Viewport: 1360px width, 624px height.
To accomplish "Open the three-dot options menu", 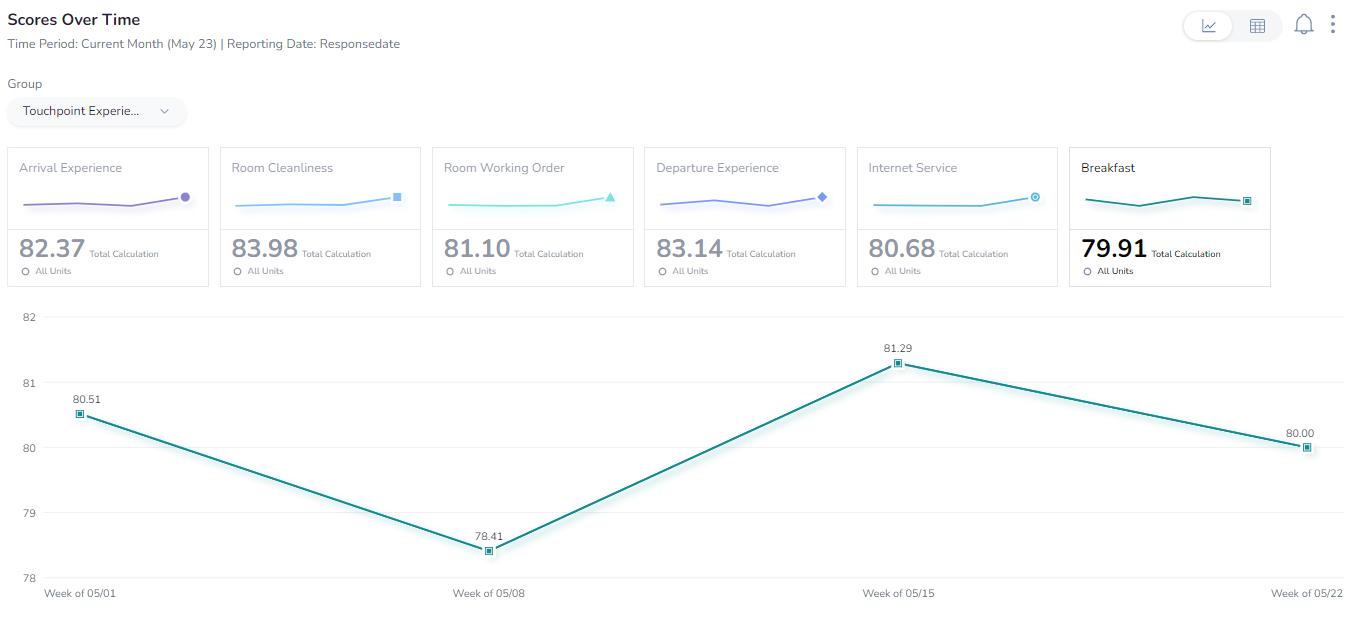I will tap(1333, 24).
